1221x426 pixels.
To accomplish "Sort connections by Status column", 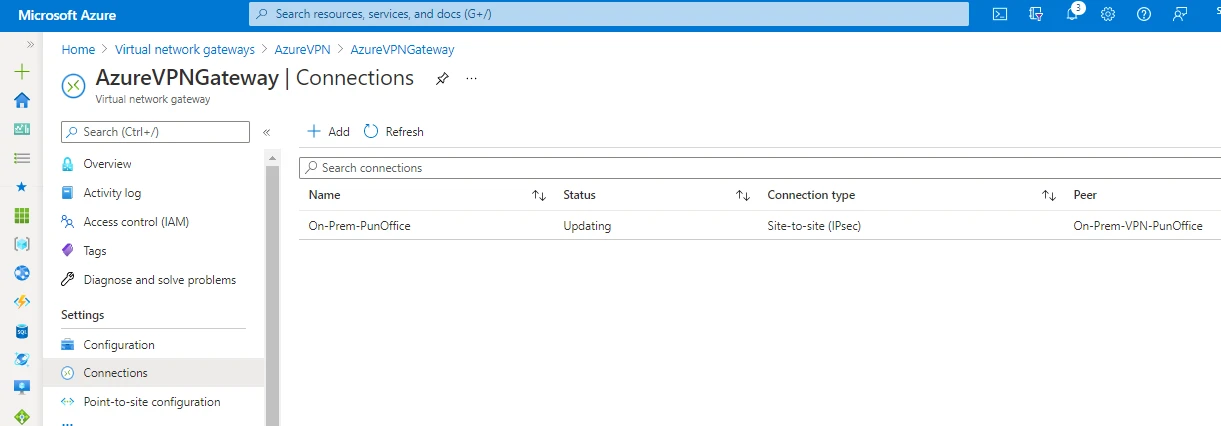I will (x=743, y=195).
